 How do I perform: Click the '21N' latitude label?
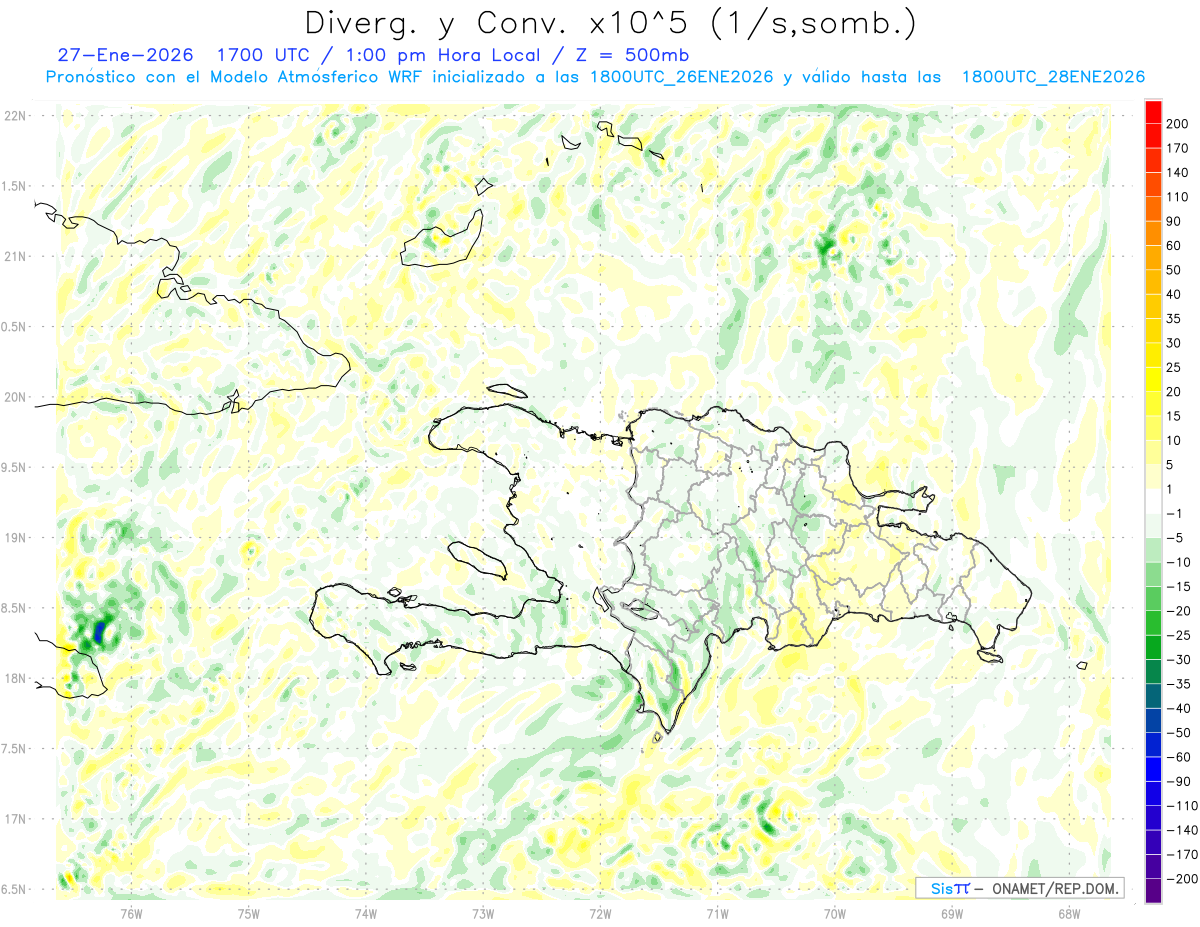[x=15, y=256]
